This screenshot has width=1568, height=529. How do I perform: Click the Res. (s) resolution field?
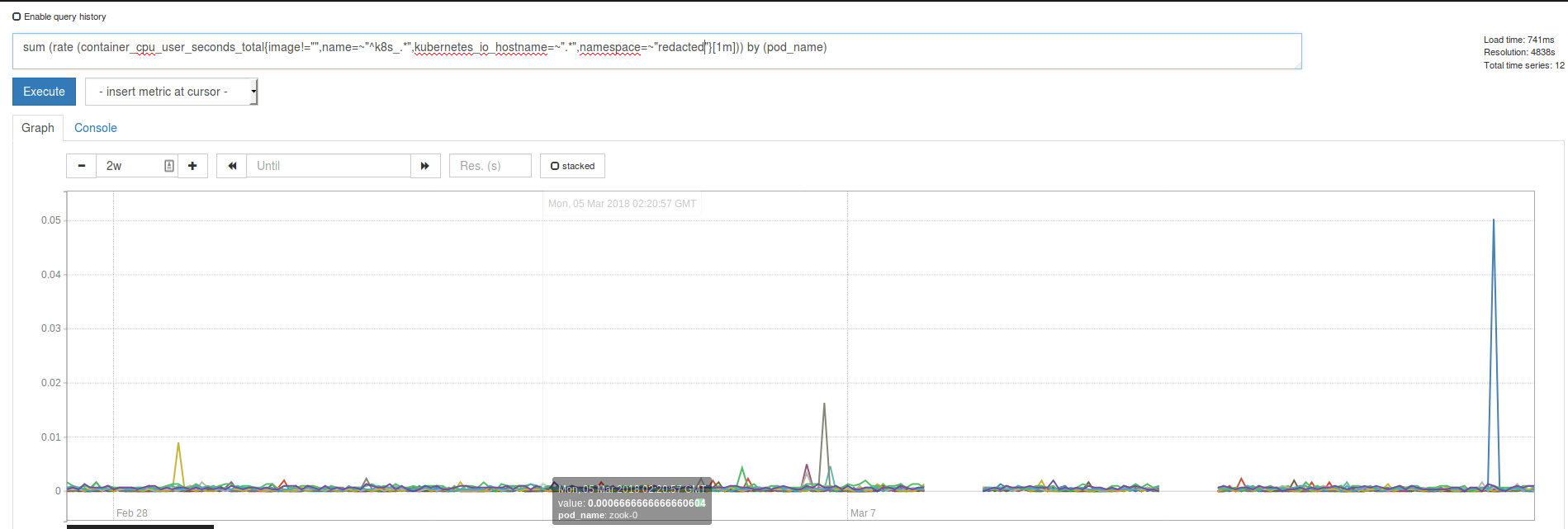point(490,166)
